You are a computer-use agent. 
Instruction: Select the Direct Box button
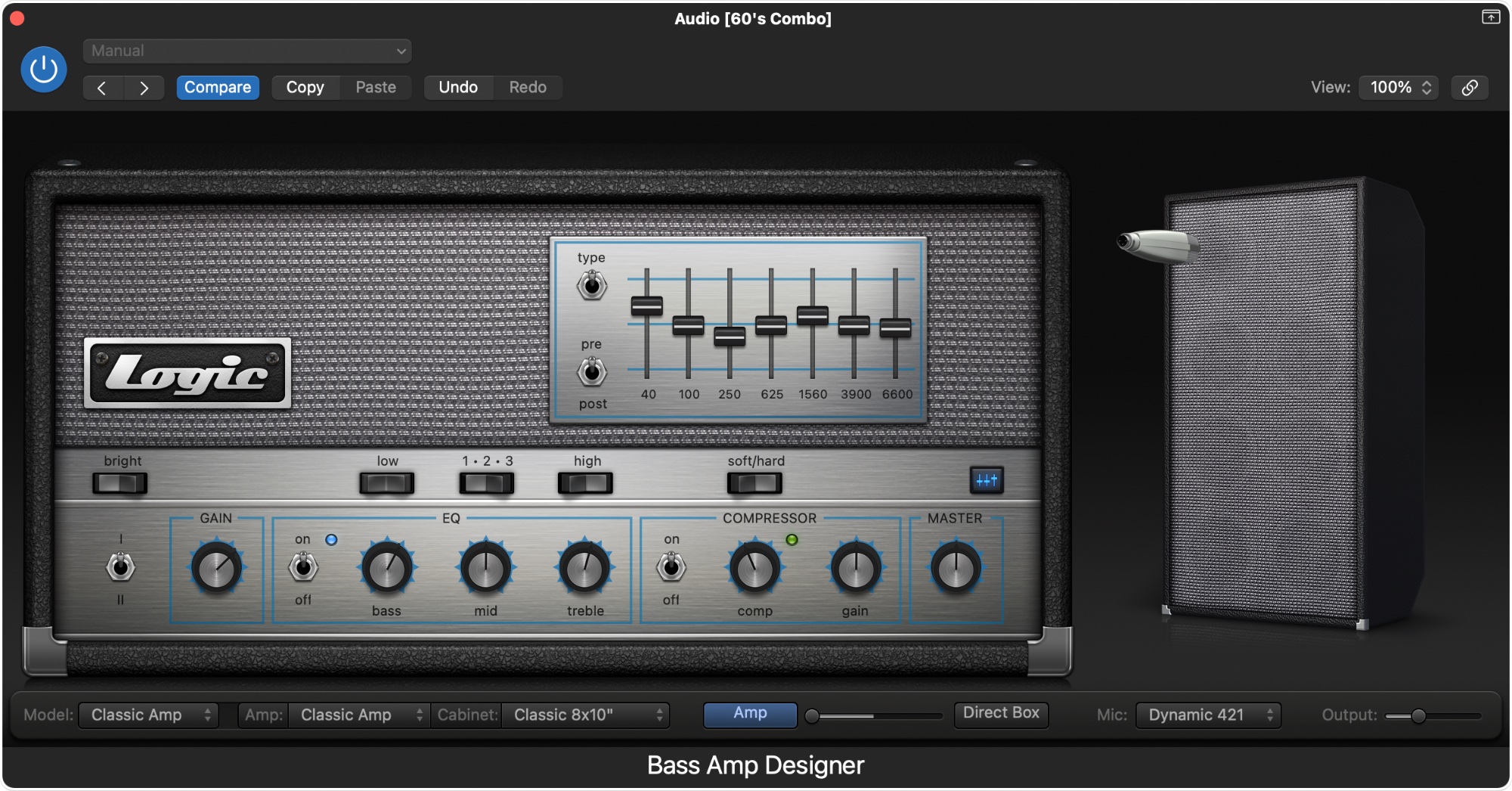pyautogui.click(x=1001, y=714)
